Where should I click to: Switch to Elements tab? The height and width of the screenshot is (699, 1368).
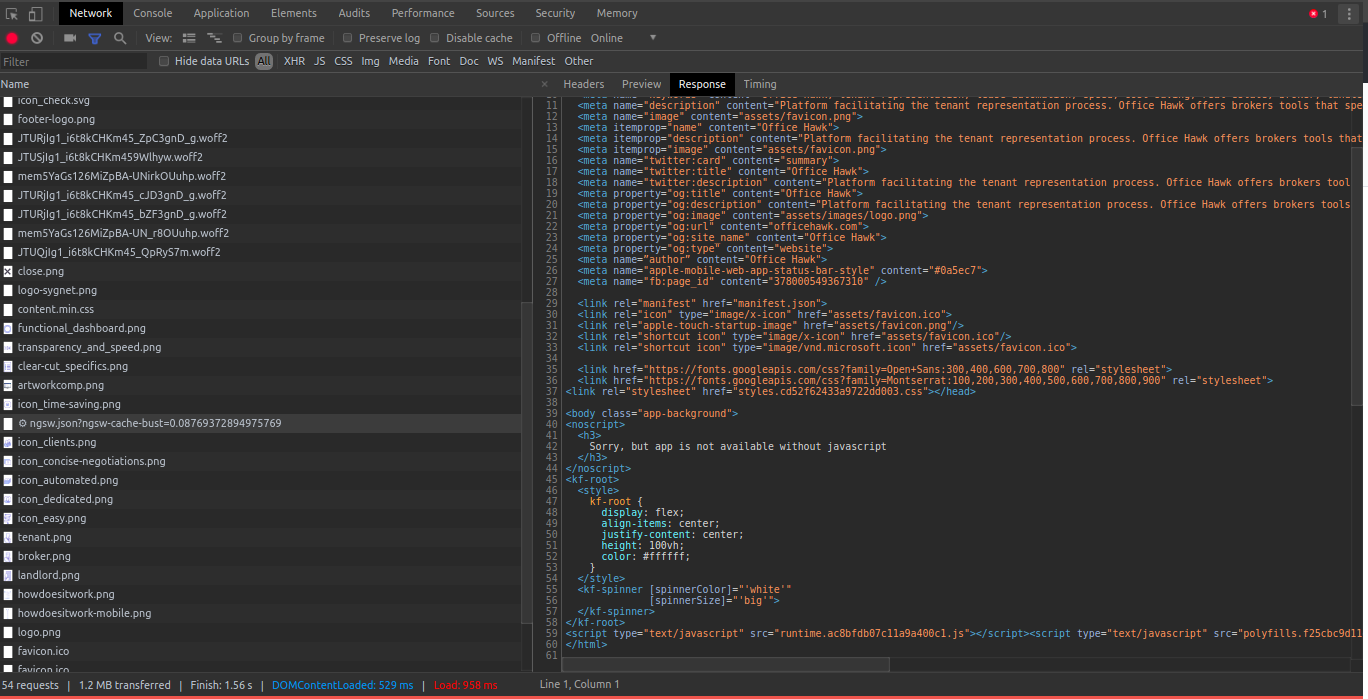(294, 13)
